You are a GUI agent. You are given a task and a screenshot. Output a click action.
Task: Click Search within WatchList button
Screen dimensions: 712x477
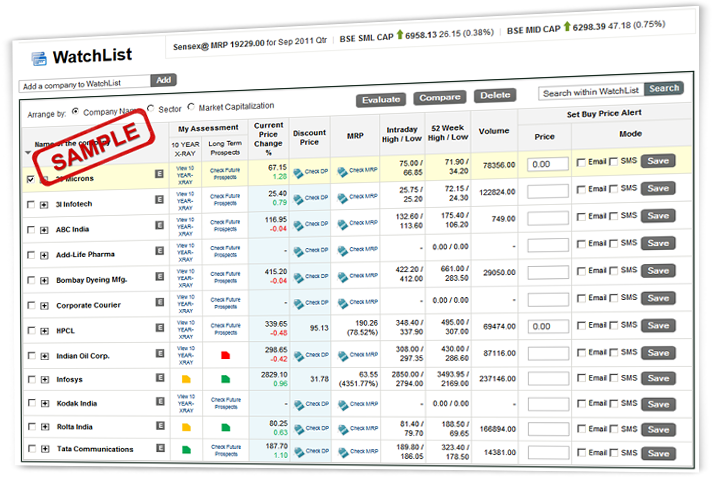point(663,89)
